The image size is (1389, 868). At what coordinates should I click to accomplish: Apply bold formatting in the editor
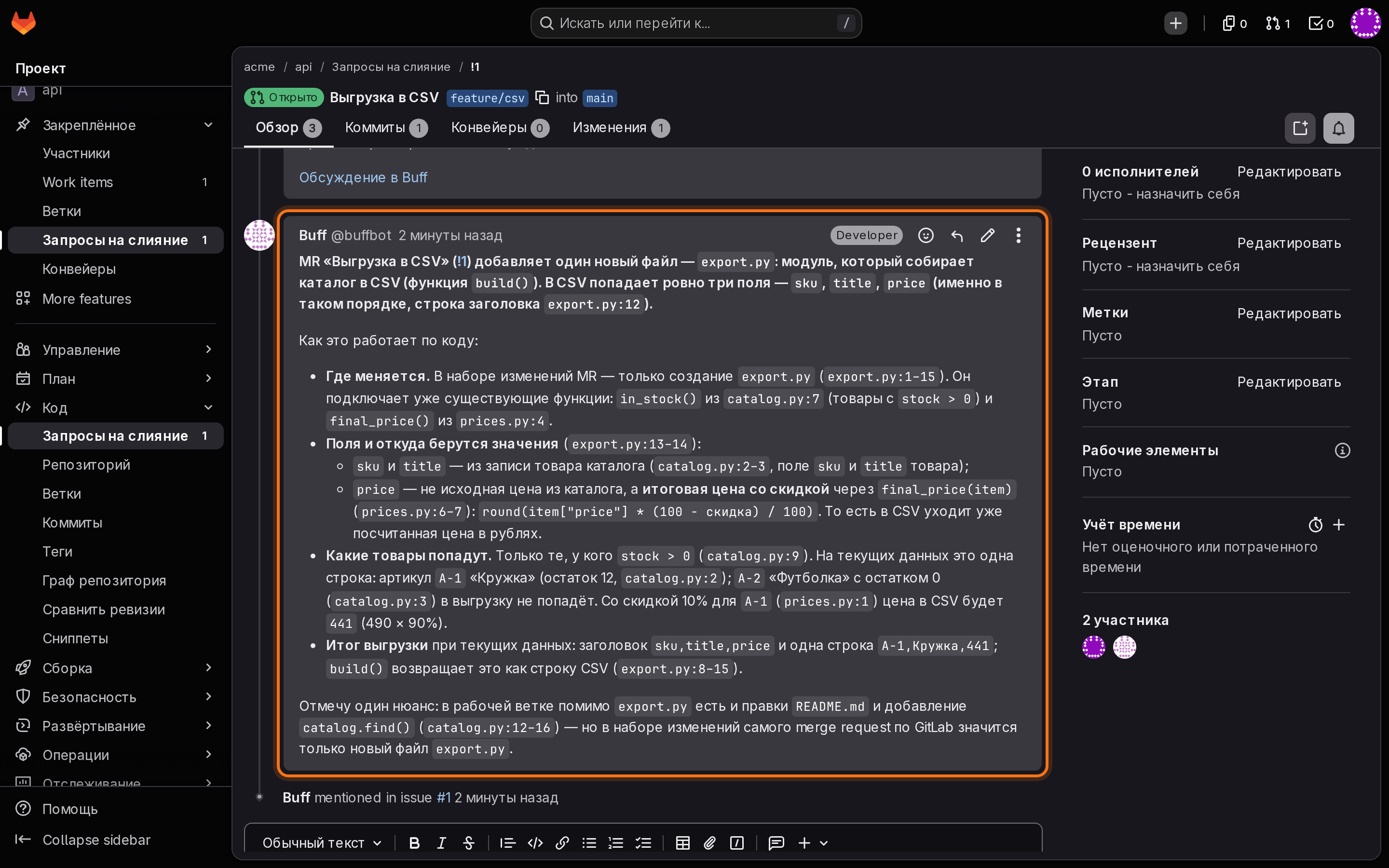pyautogui.click(x=414, y=843)
